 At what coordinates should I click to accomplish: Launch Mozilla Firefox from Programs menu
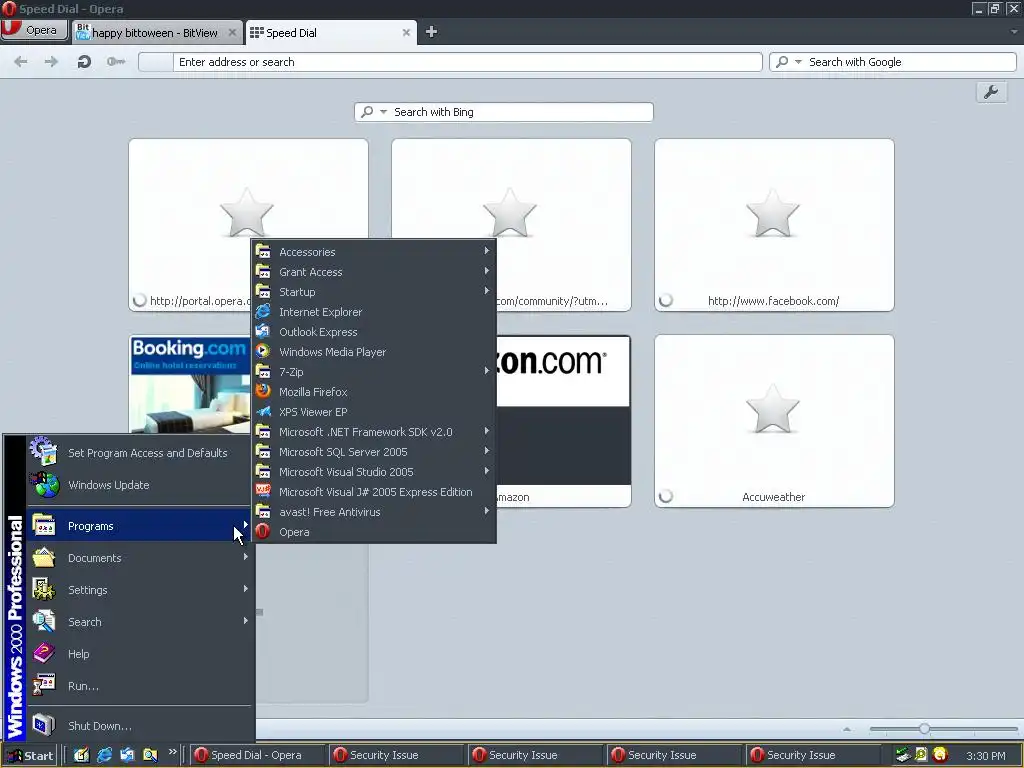(x=374, y=392)
